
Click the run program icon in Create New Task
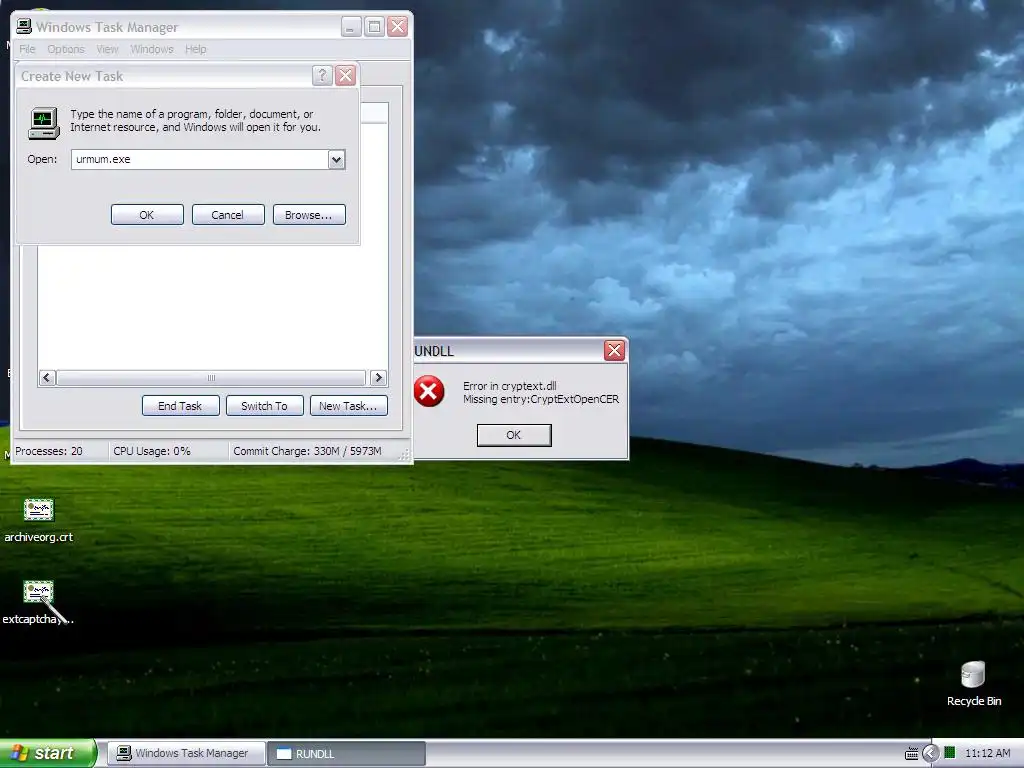coord(44,123)
